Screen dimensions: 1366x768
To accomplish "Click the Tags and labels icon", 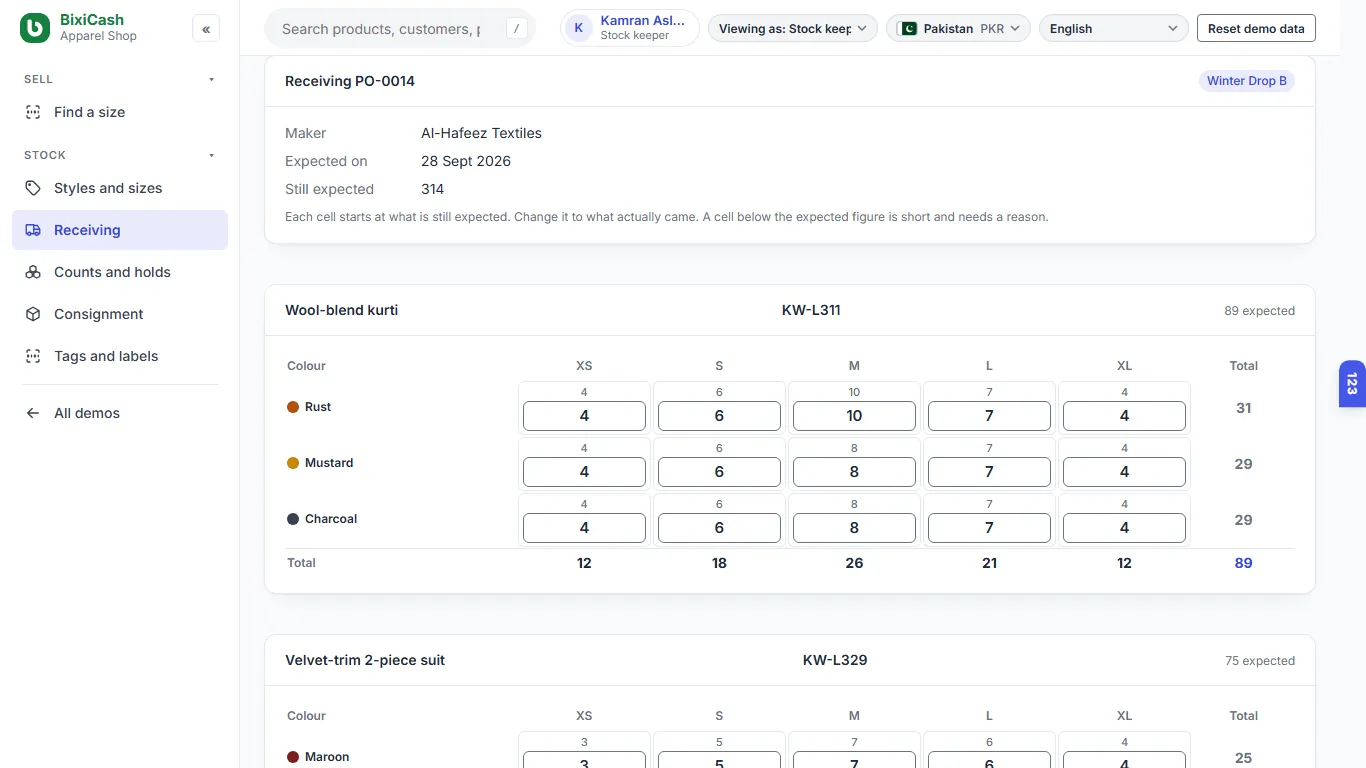I will 33,356.
